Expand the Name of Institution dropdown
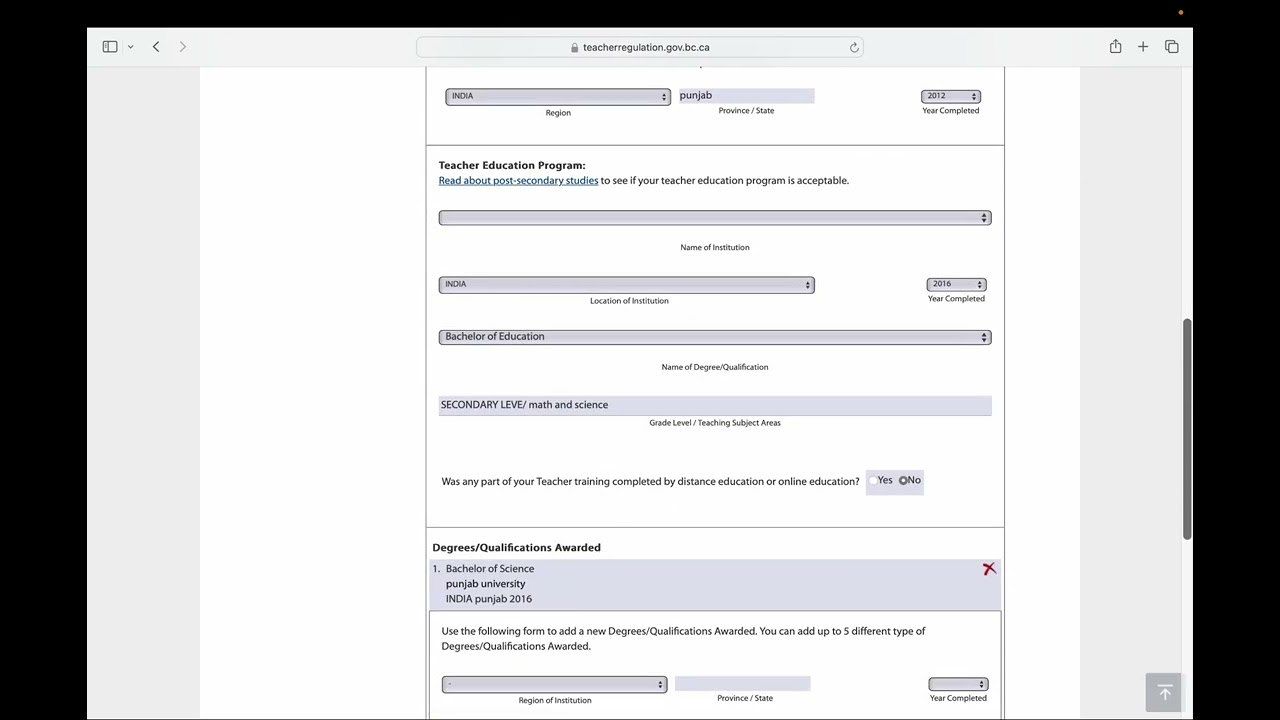The image size is (1280, 720). click(x=715, y=218)
